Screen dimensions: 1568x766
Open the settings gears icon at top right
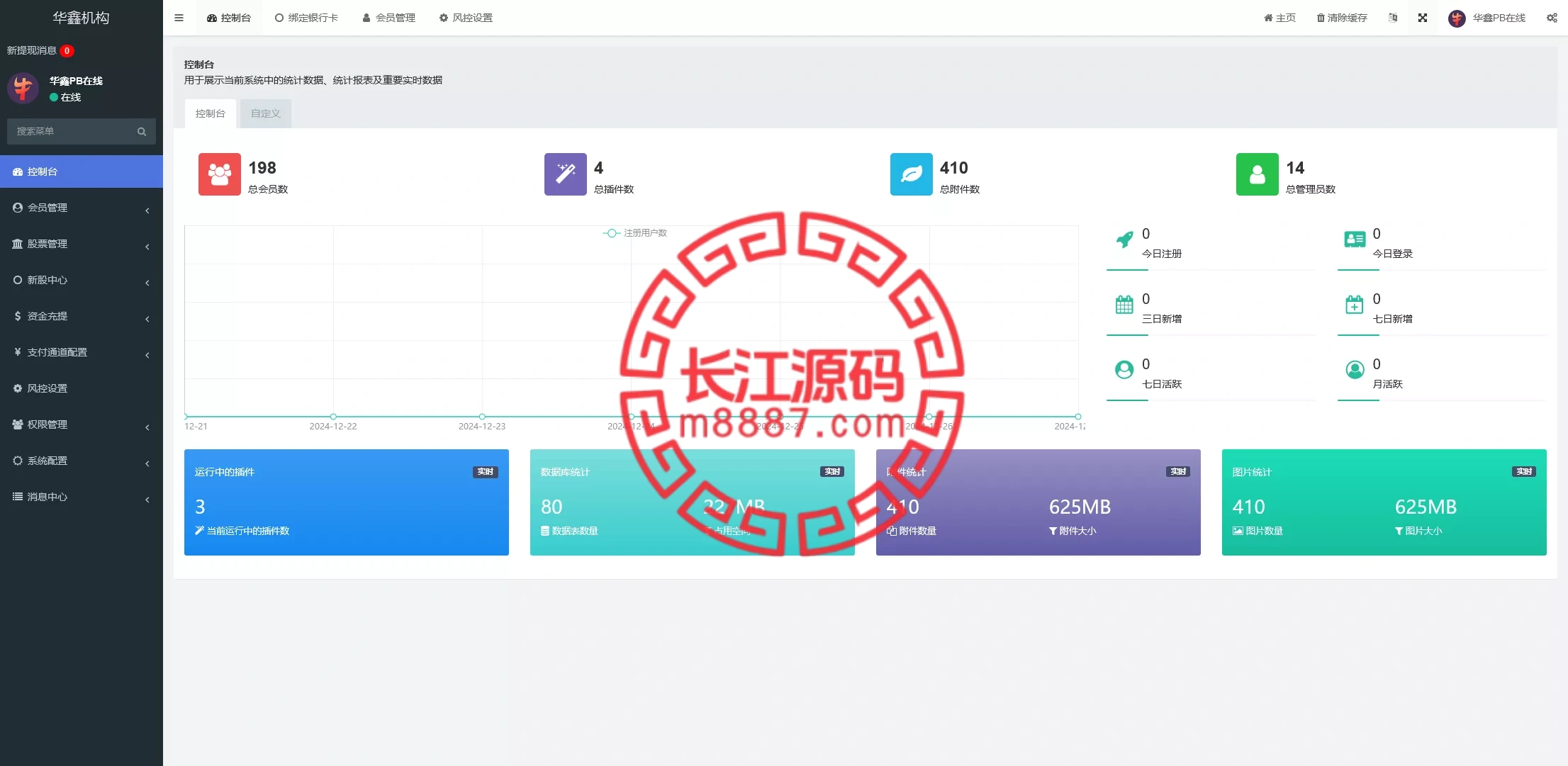(x=1552, y=18)
